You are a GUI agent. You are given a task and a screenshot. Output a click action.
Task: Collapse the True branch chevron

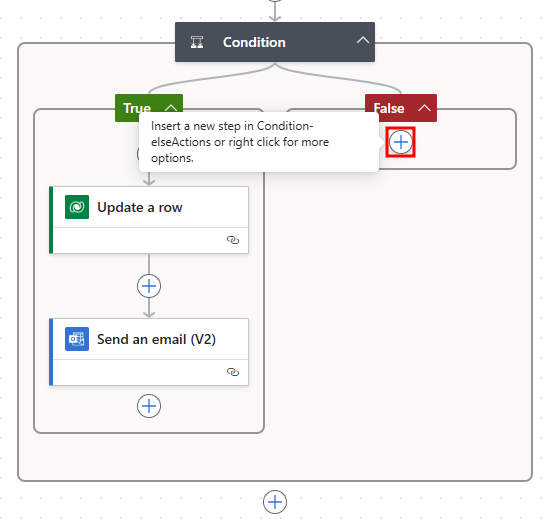coord(171,107)
